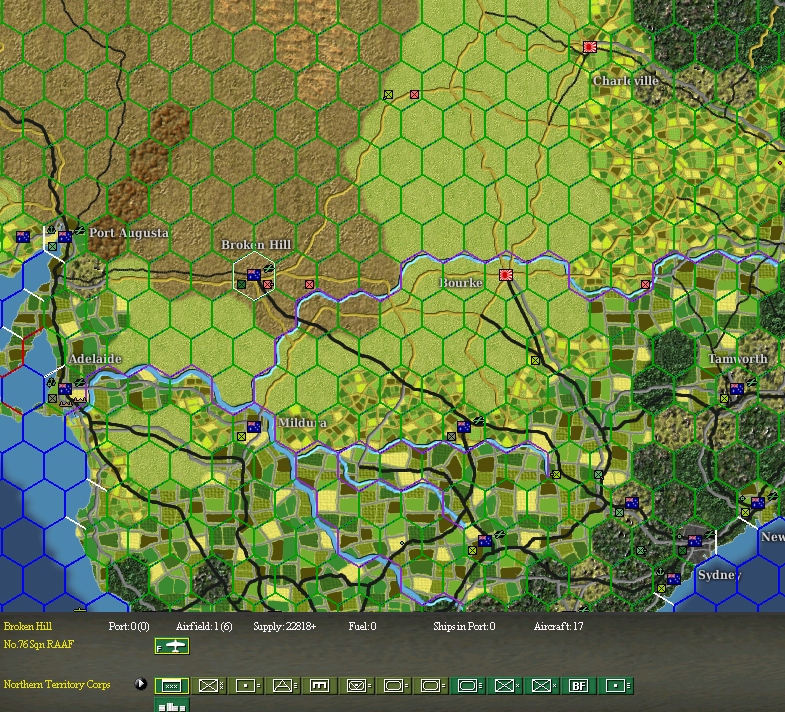Click the 'Fuel: 0' status text

click(x=362, y=626)
